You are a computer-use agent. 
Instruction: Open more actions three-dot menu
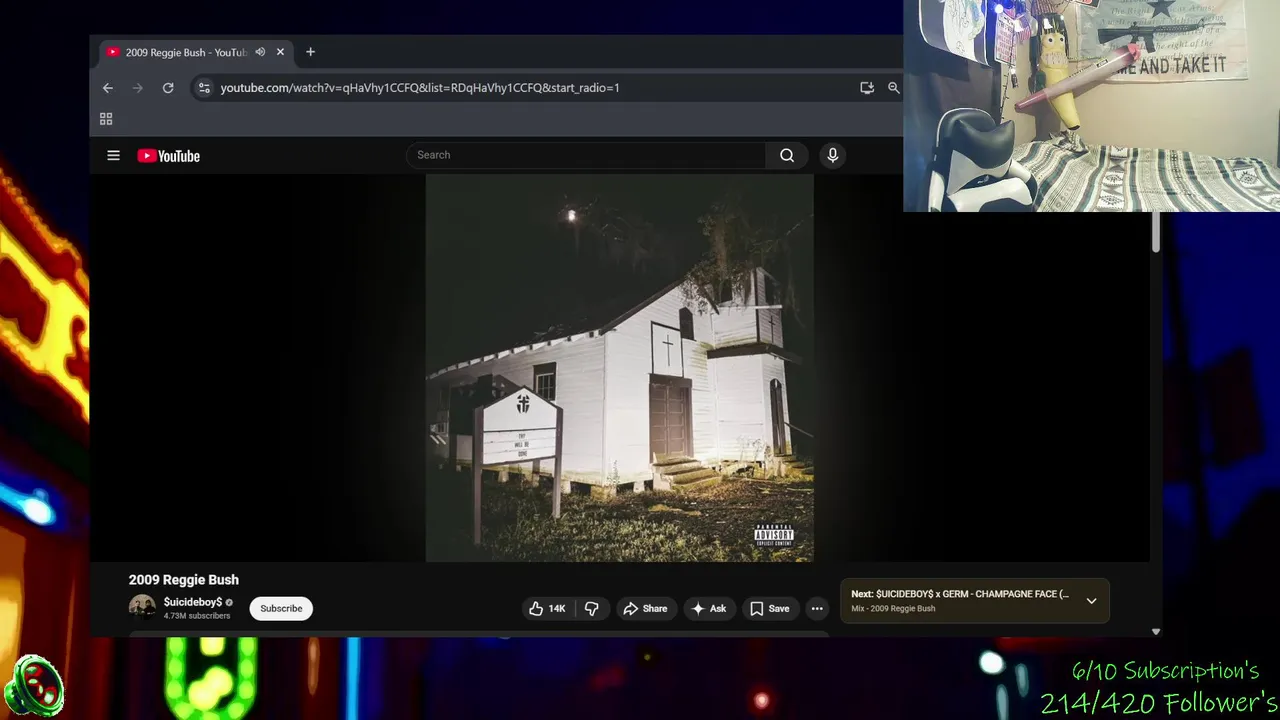(817, 608)
